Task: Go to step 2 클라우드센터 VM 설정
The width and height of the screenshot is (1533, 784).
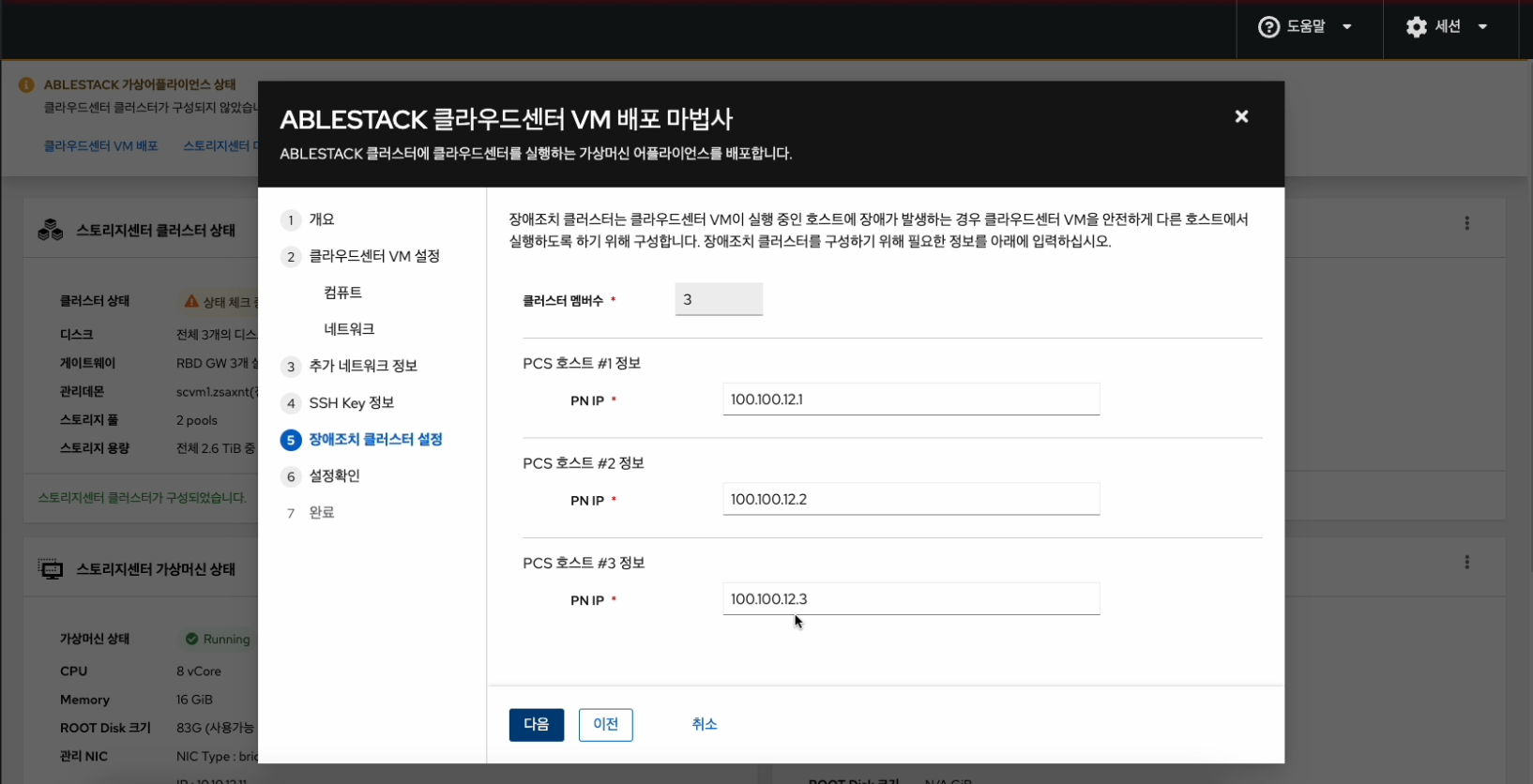Action: click(360, 256)
